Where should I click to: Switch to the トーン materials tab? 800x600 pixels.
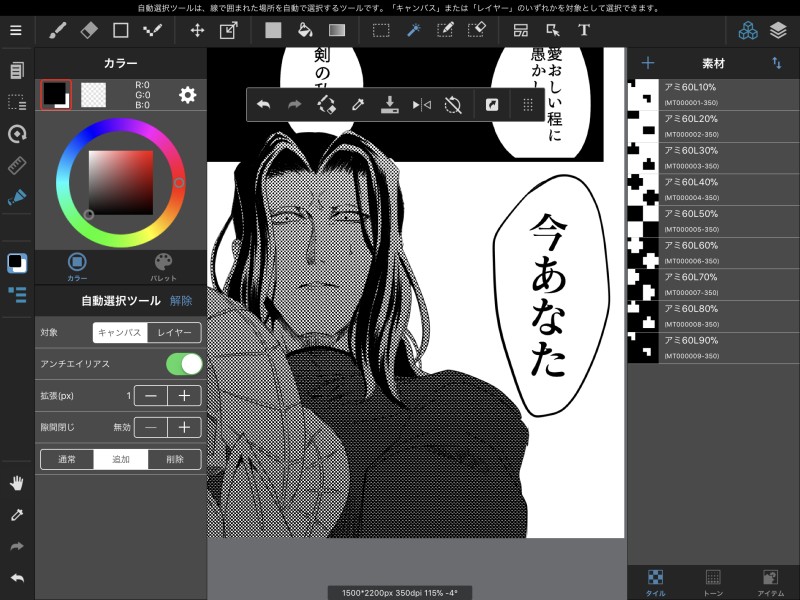pyautogui.click(x=713, y=583)
